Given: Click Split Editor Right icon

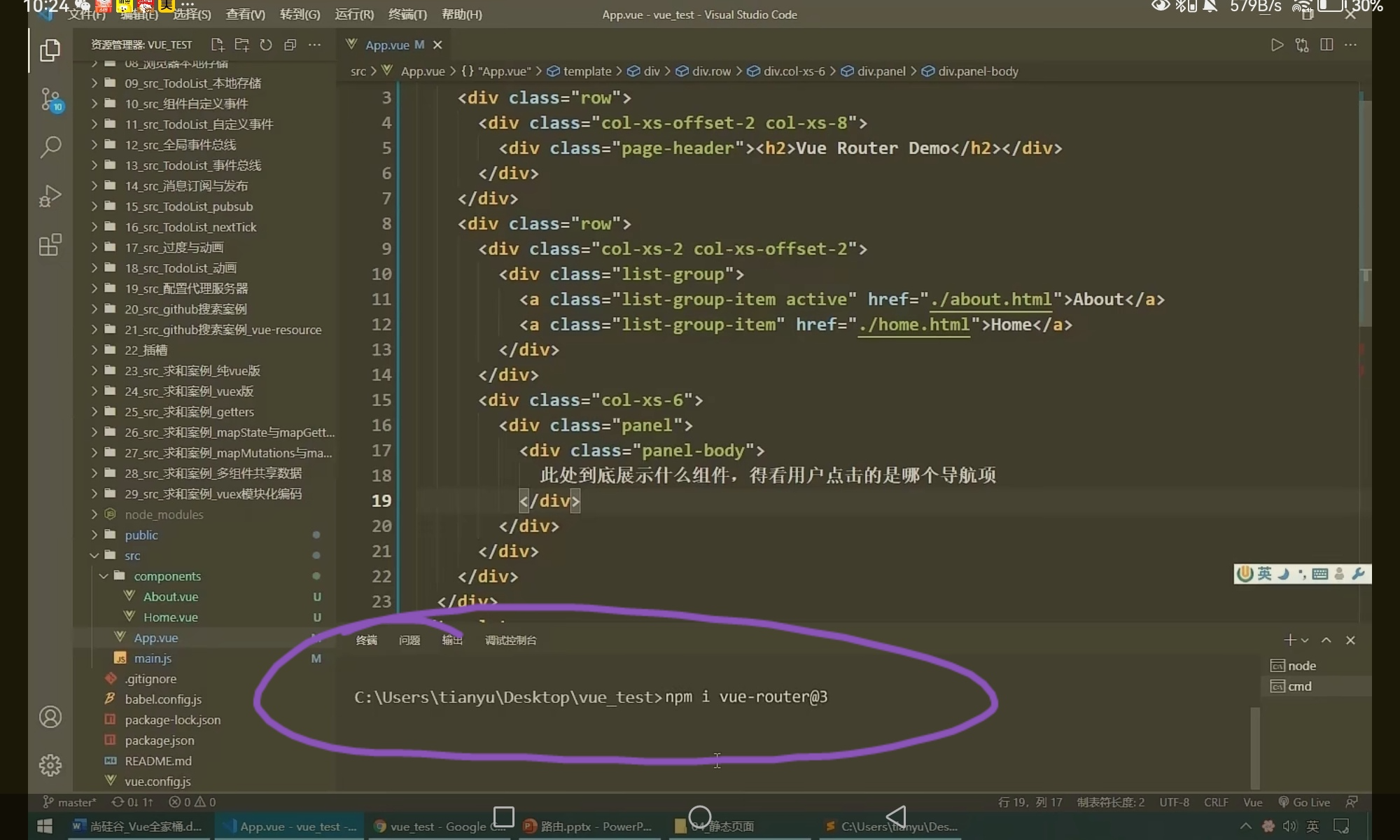Looking at the screenshot, I should click(1326, 45).
